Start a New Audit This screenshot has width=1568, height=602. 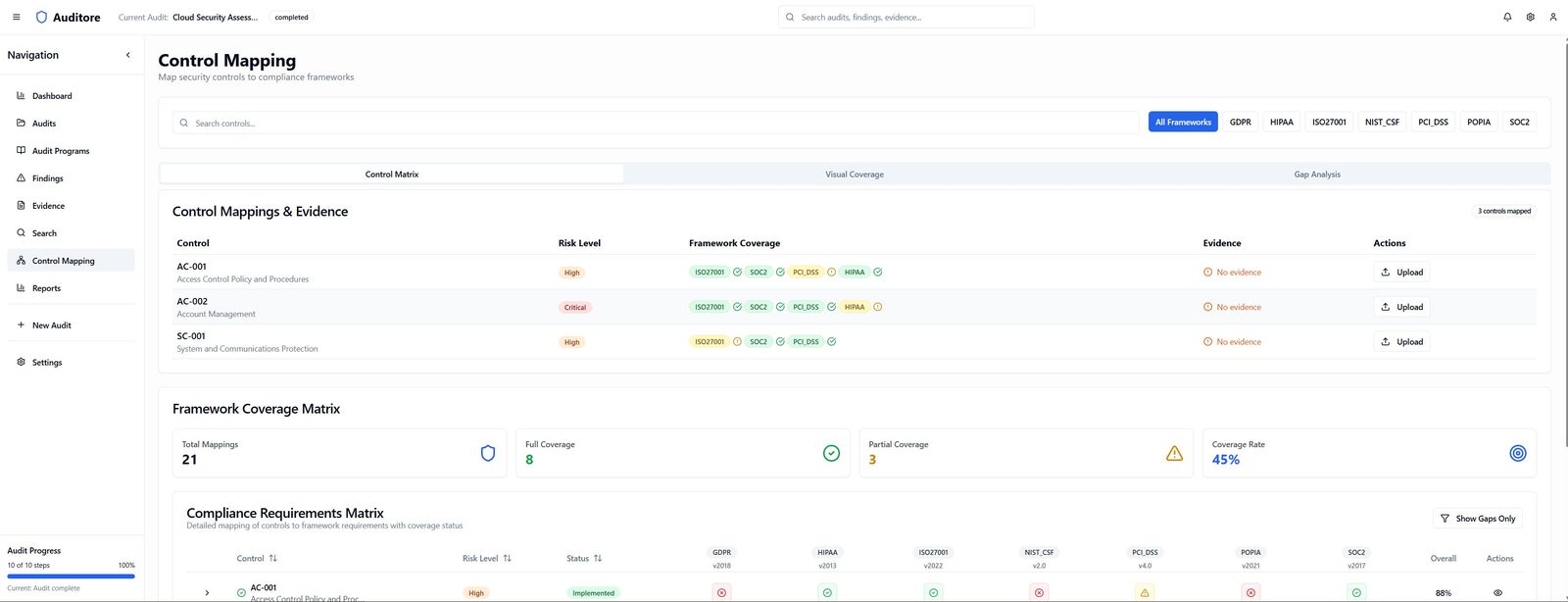(71, 326)
